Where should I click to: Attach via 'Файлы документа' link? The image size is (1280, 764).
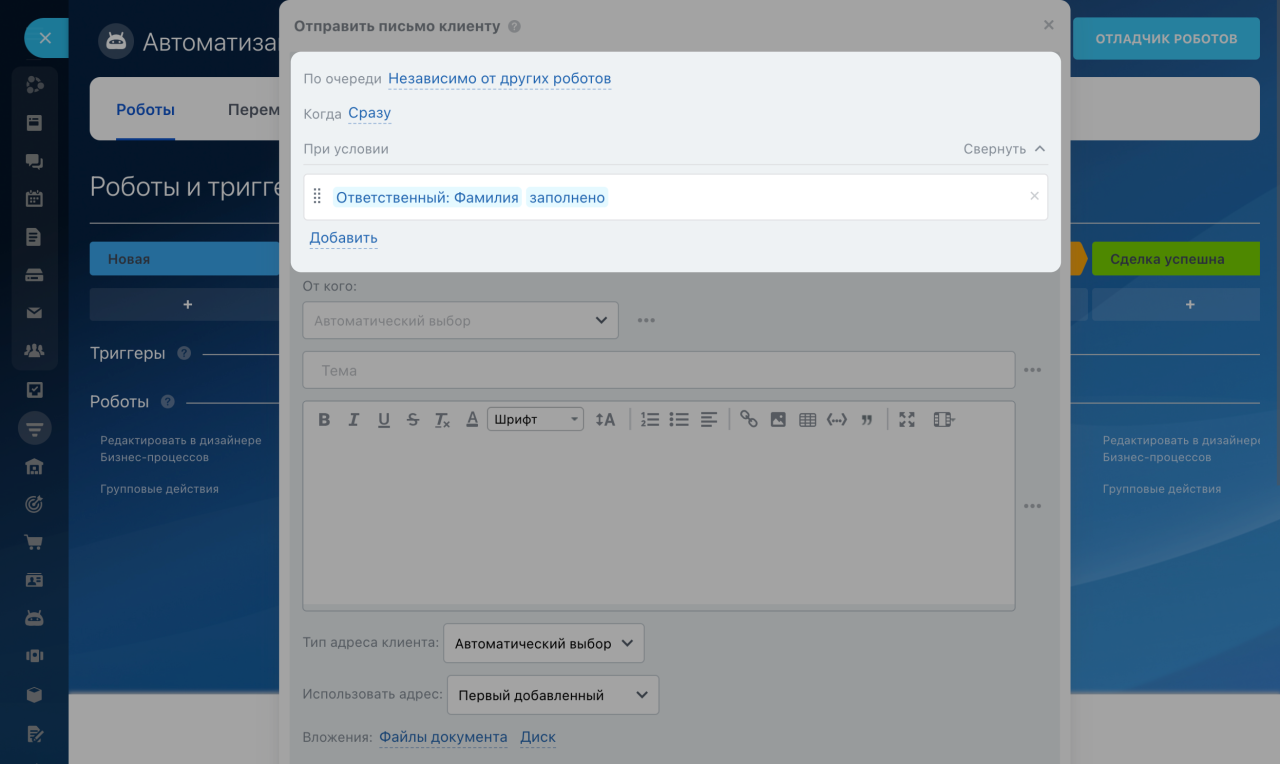tap(443, 737)
